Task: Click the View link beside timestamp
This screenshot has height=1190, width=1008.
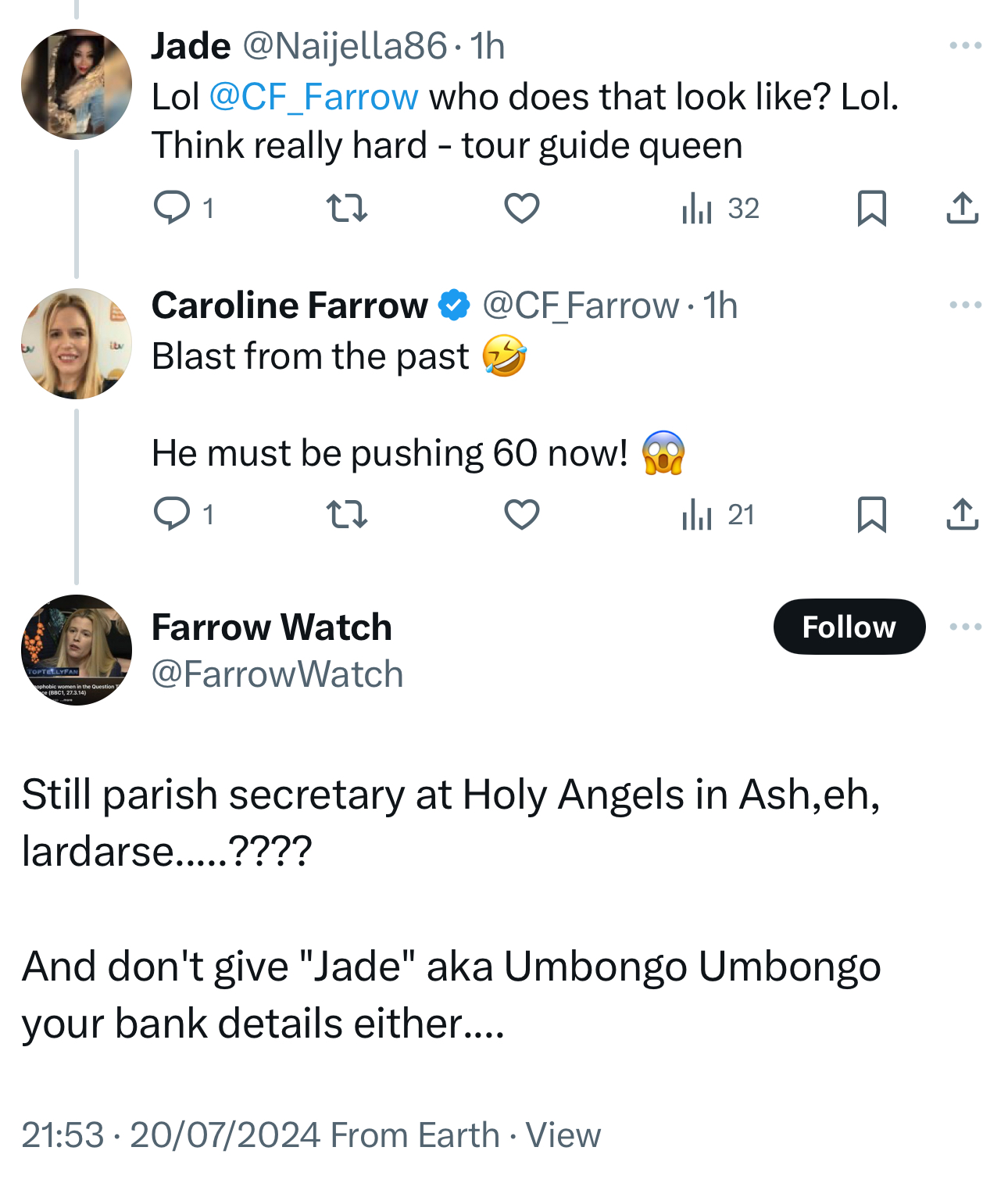Action: pos(563,1135)
